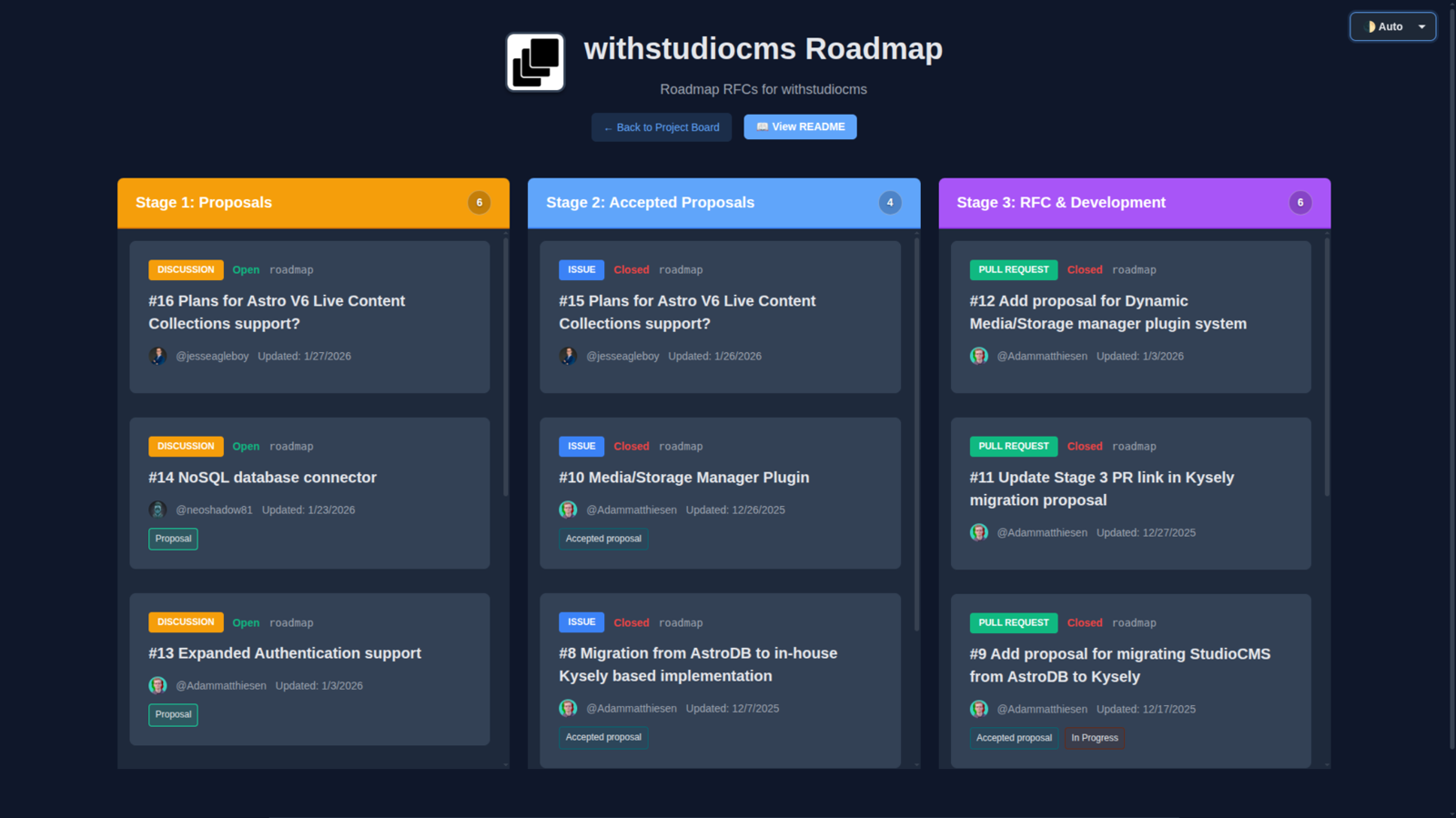Click neoshadow81's avatar on card #14
The image size is (1456, 818).
coord(157,510)
